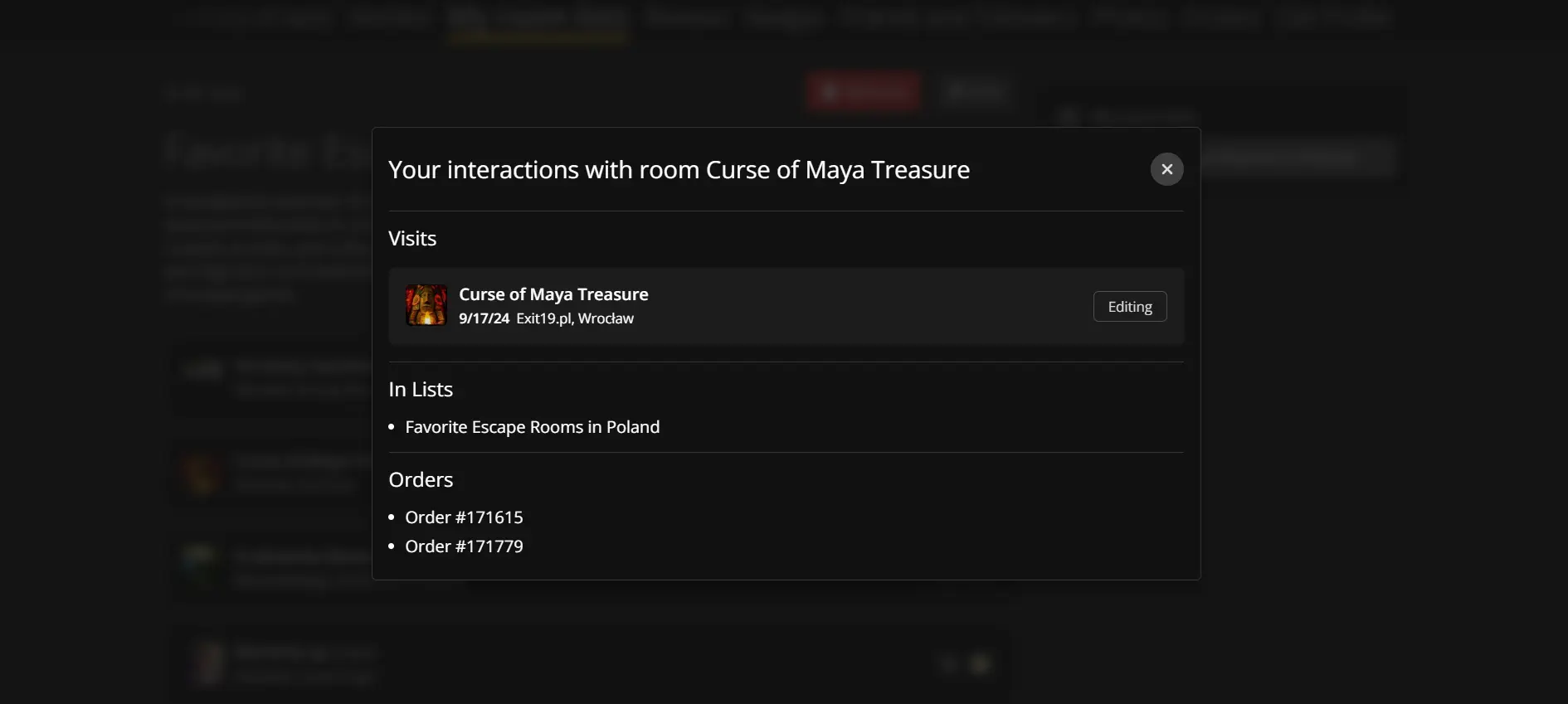This screenshot has width=1568, height=704.
Task: Click the blurred orange room thumbnail in background list
Action: [202, 475]
